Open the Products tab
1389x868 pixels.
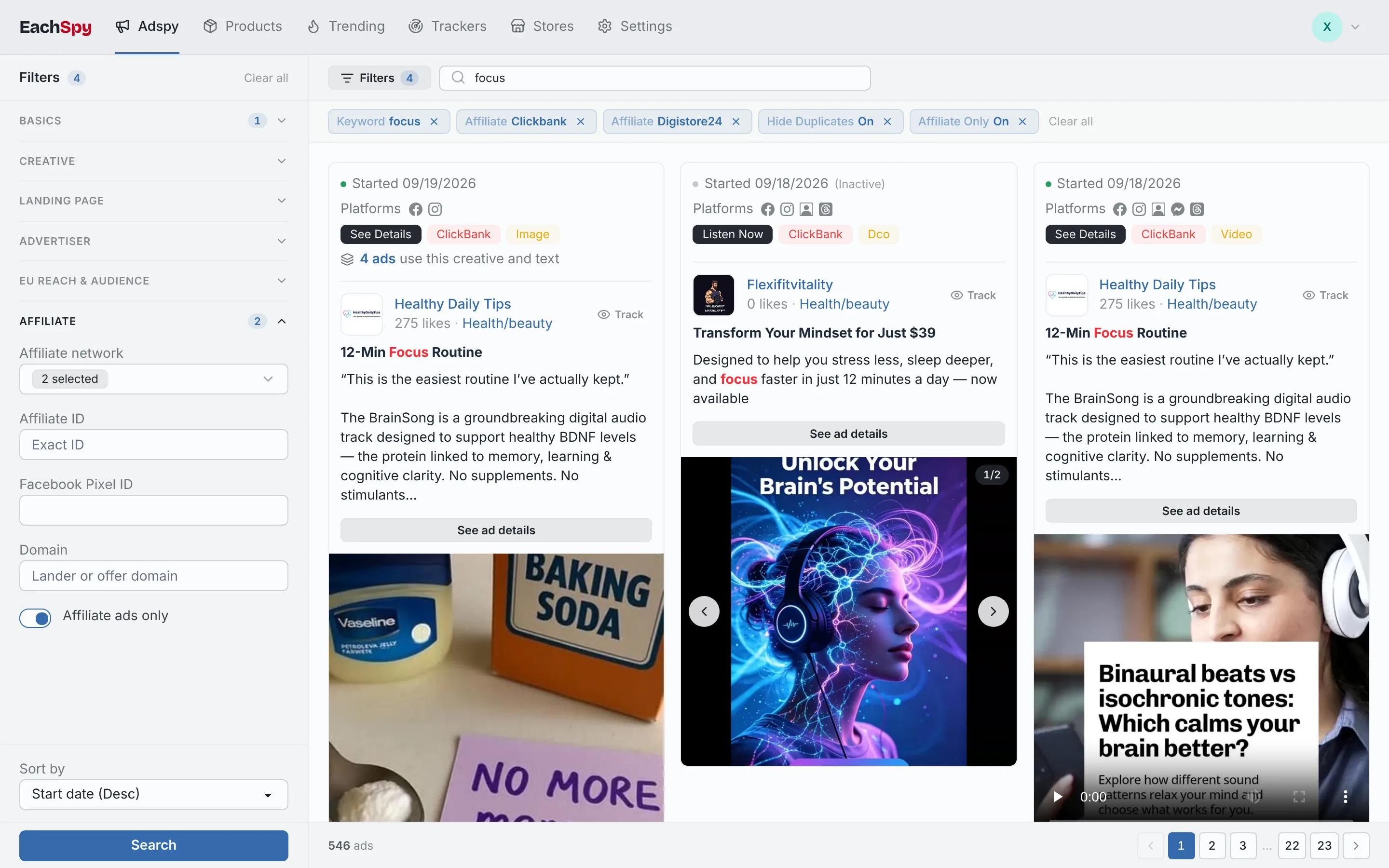(x=243, y=27)
